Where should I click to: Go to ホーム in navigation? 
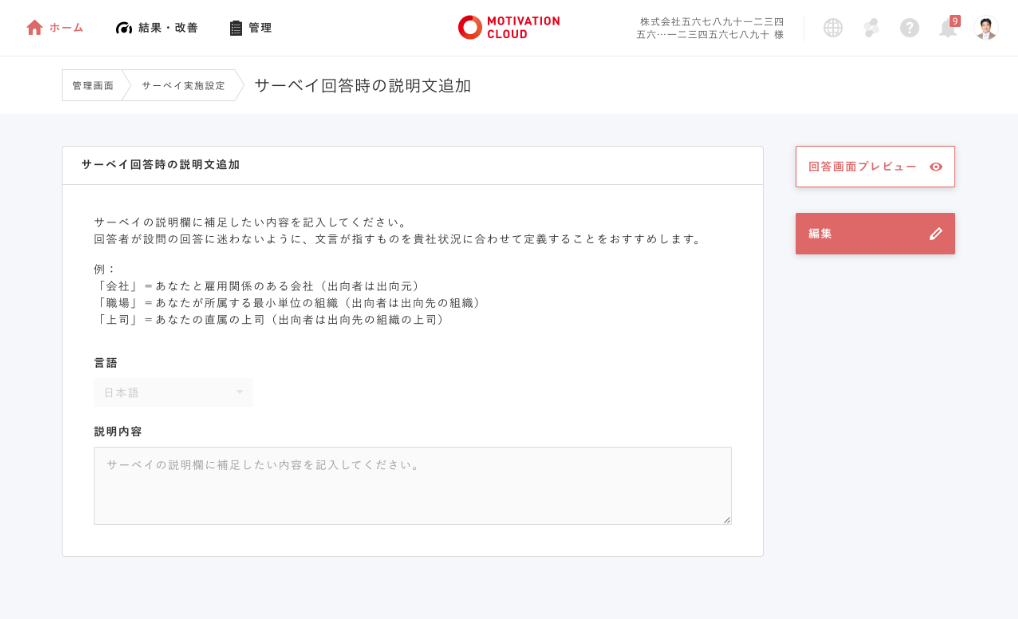pos(66,28)
